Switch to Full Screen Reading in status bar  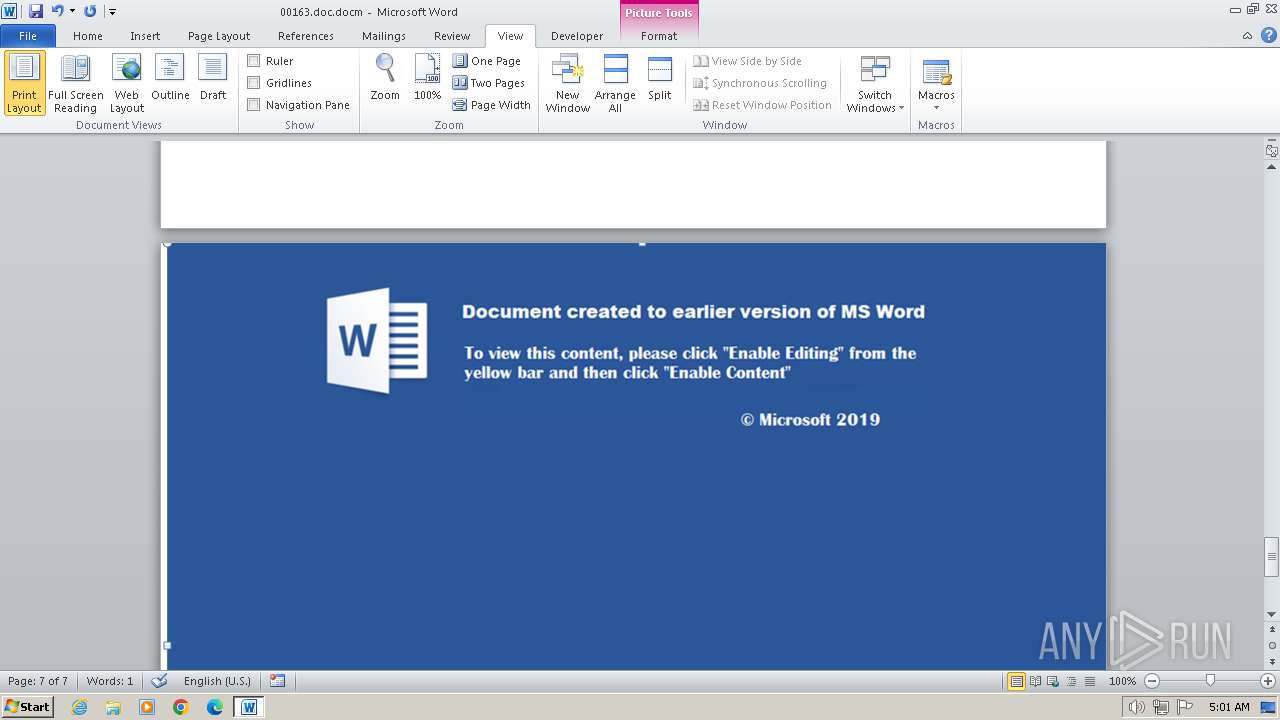1035,681
